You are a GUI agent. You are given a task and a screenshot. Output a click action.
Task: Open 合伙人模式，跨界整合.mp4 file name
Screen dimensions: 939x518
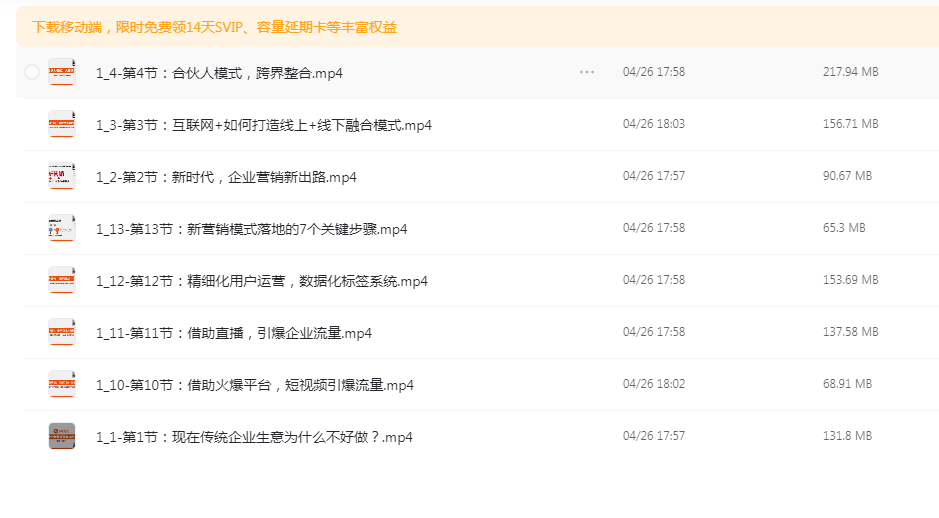point(219,73)
